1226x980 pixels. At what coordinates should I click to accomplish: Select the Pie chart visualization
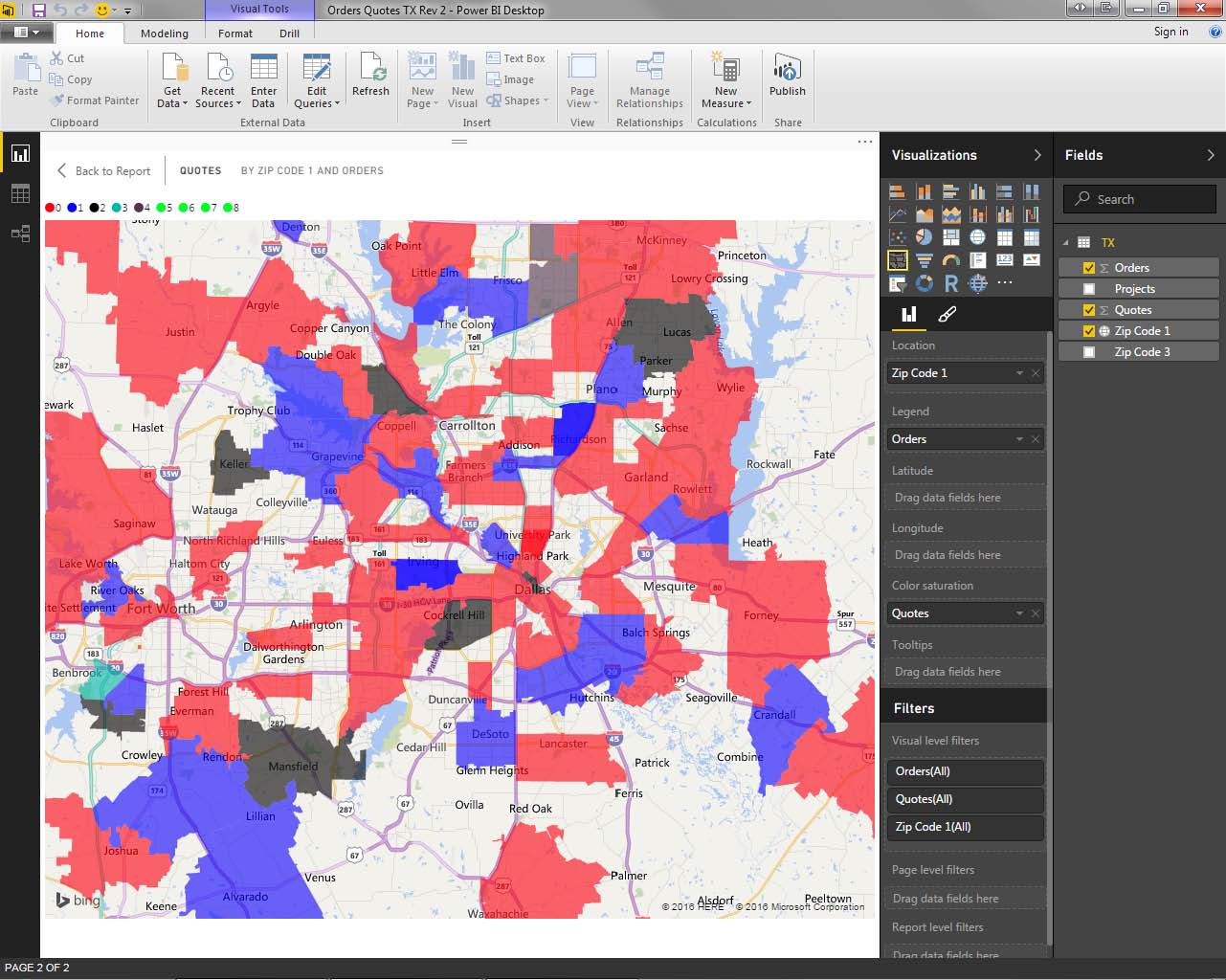point(924,237)
